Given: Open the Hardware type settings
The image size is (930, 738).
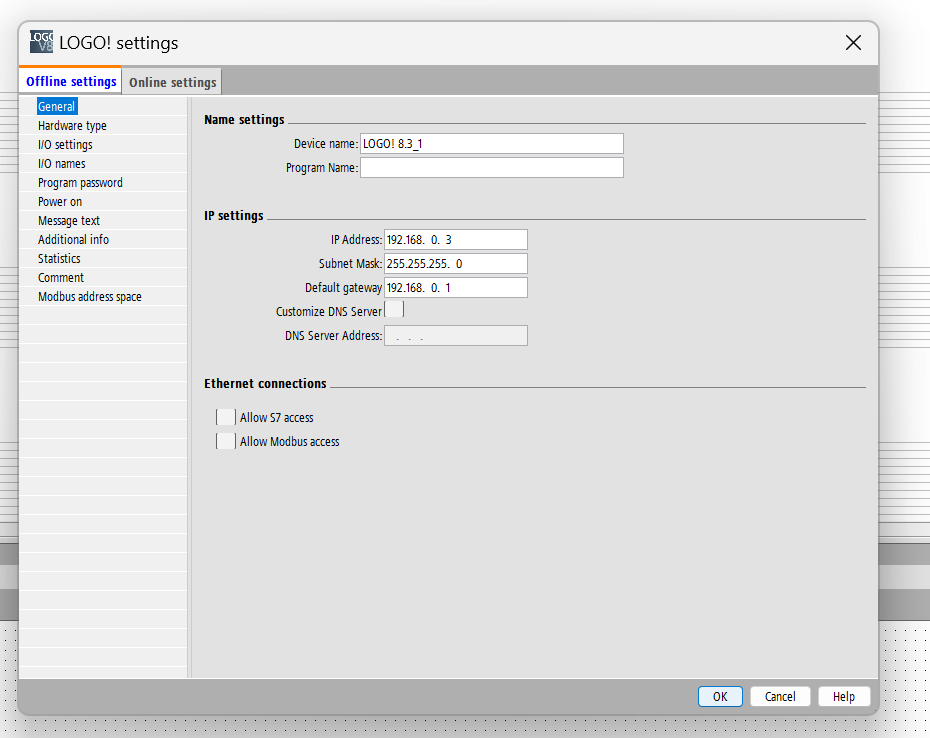Looking at the screenshot, I should click(x=72, y=125).
